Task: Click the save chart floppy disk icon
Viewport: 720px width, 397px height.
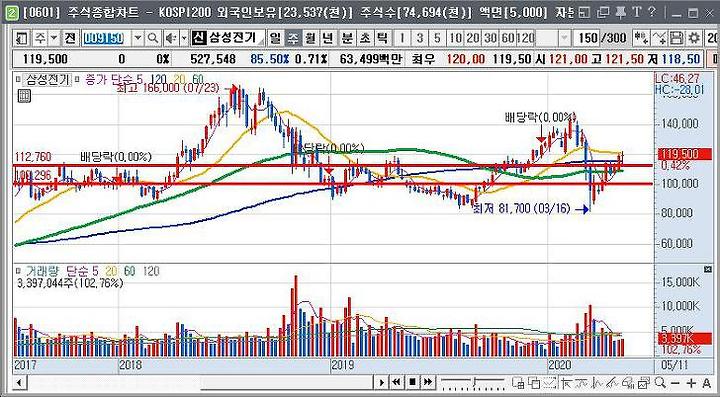Action: (x=676, y=38)
